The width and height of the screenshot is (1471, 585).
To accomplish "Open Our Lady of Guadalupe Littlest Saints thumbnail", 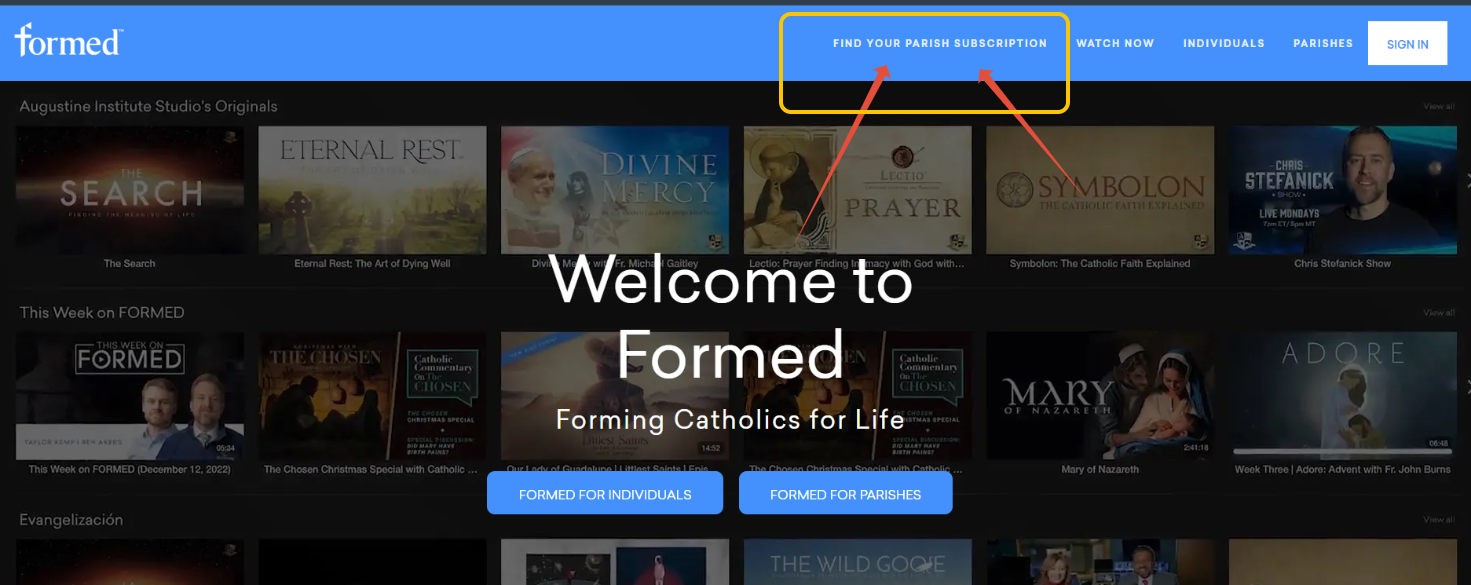I will (615, 396).
